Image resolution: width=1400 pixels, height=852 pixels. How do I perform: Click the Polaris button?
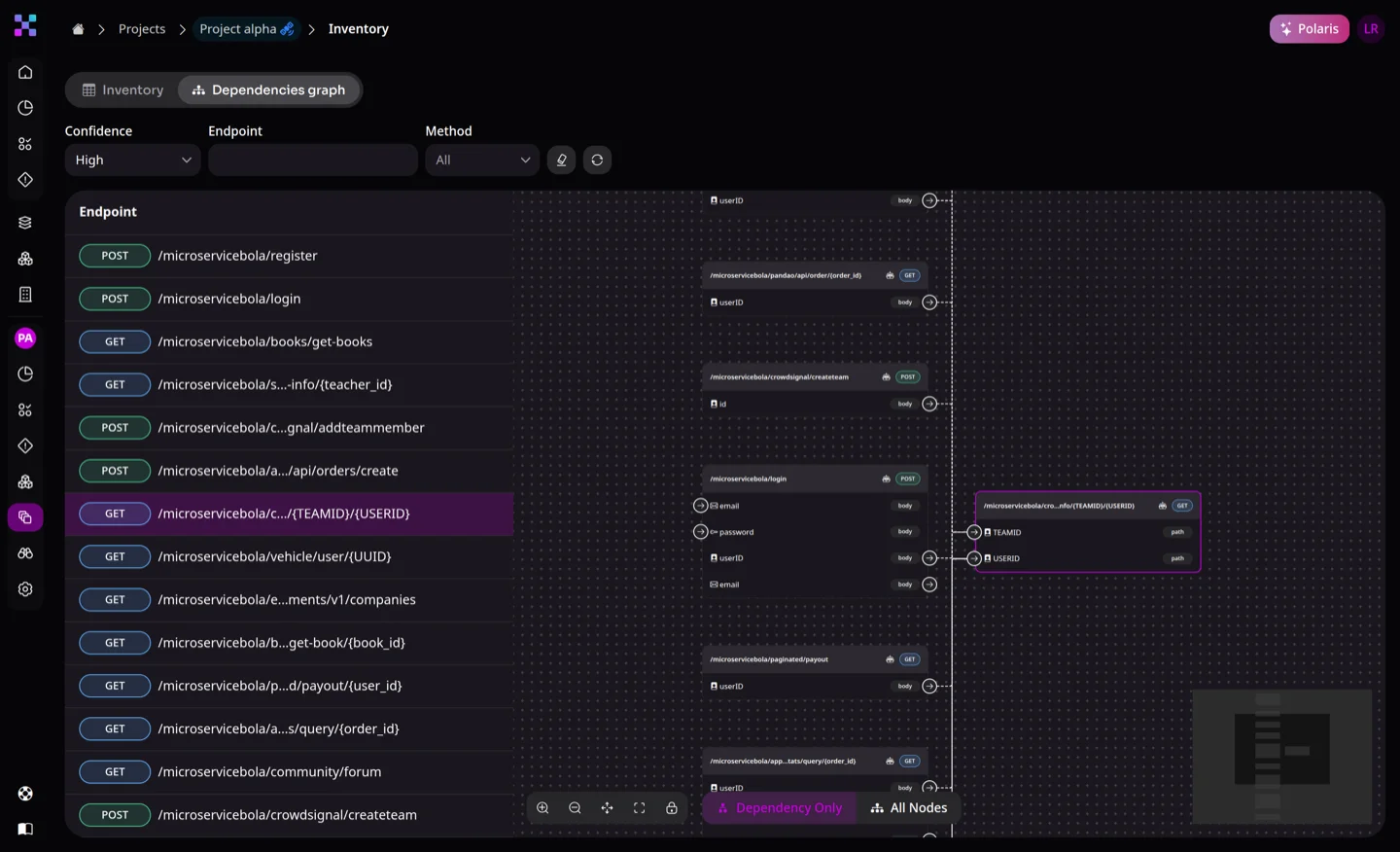(1309, 28)
